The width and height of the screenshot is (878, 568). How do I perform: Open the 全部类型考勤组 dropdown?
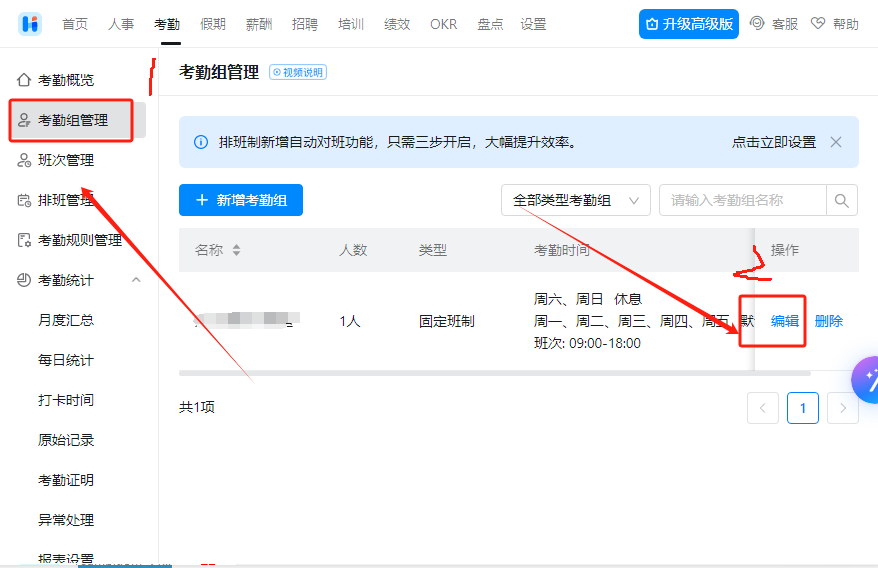[x=575, y=200]
